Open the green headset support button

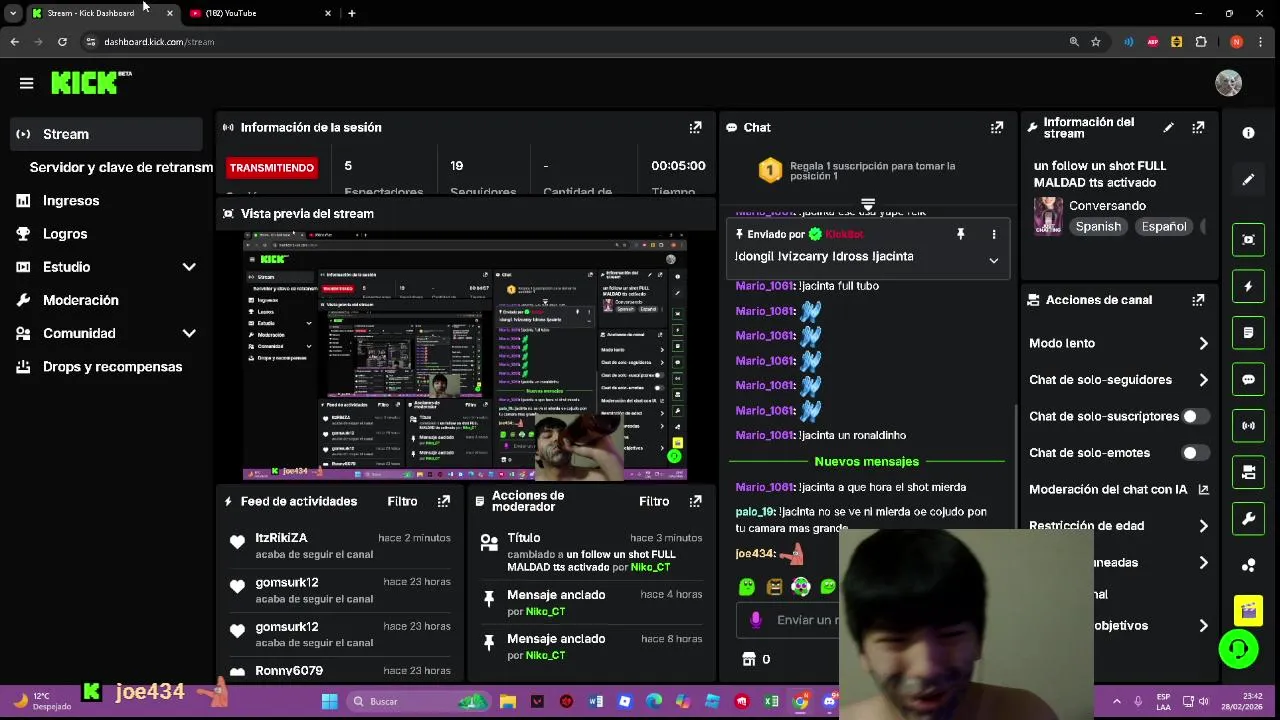[1238, 650]
